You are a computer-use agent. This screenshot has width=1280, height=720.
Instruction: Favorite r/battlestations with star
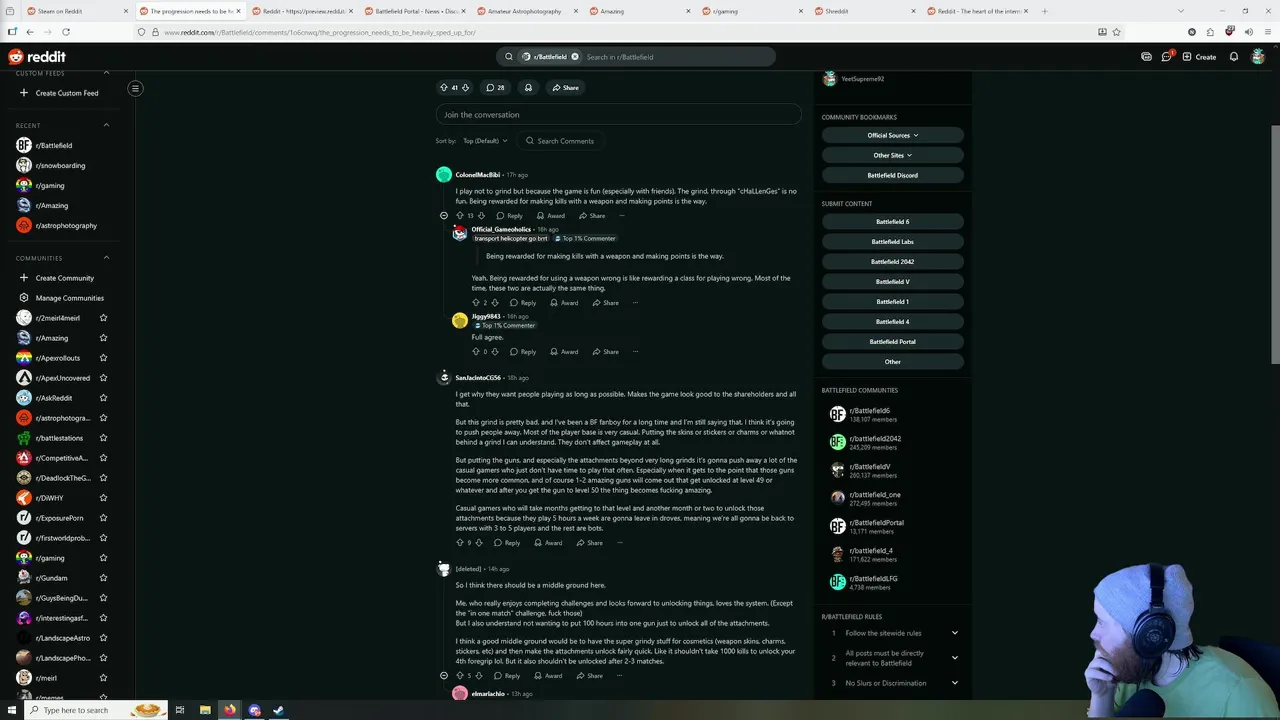tap(103, 438)
